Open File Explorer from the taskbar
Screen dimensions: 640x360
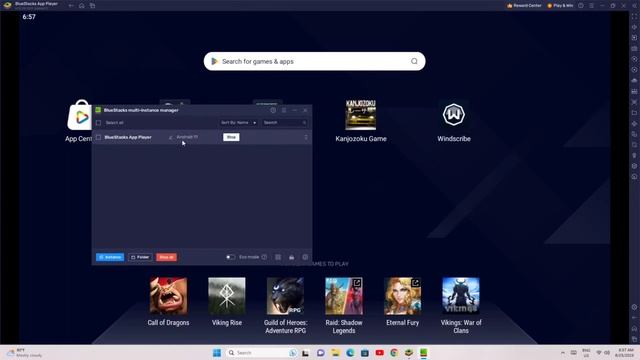click(x=335, y=353)
